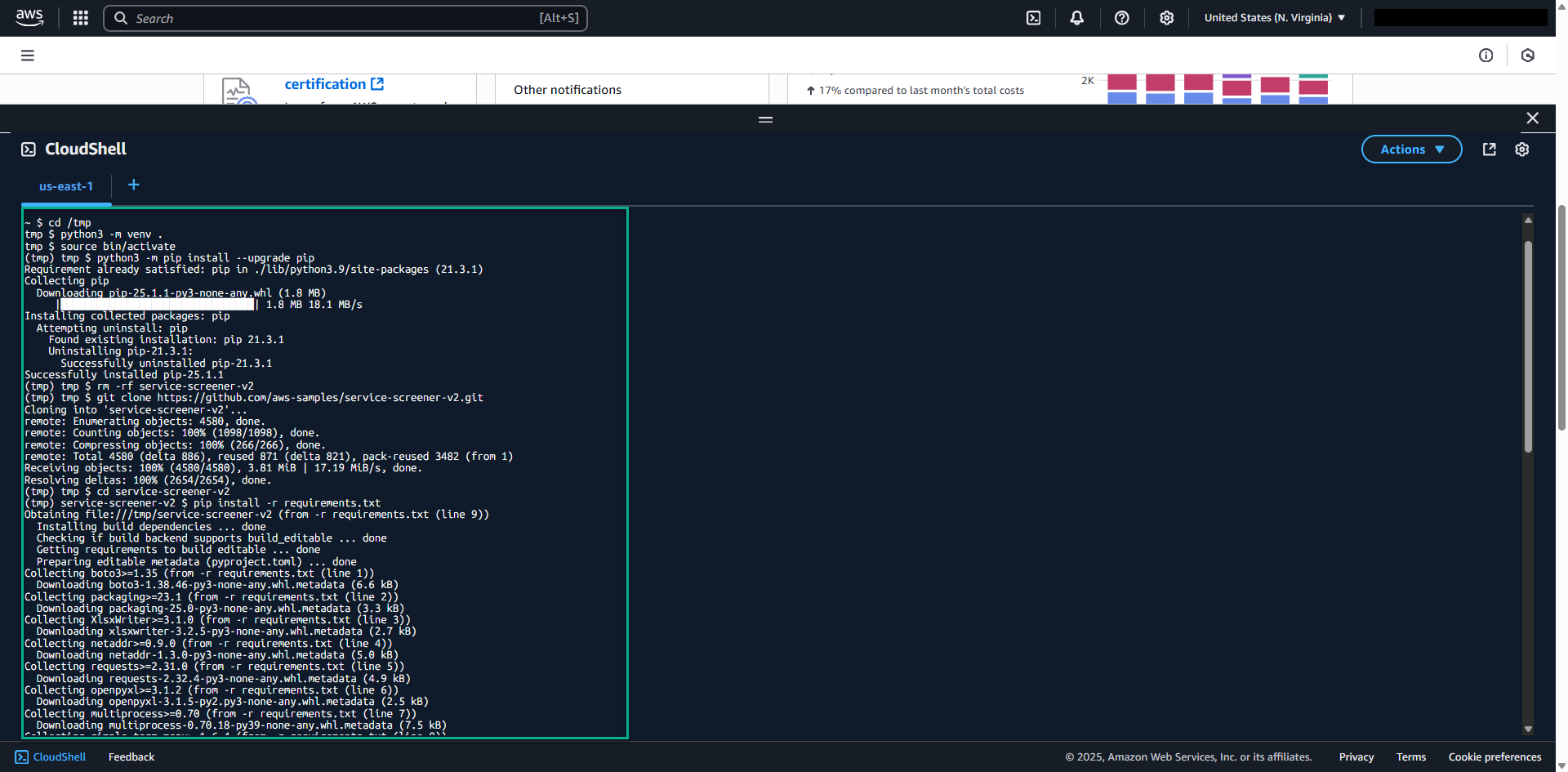1568x772 pixels.
Task: Select the us-east-1 terminal tab
Action: pyautogui.click(x=66, y=186)
